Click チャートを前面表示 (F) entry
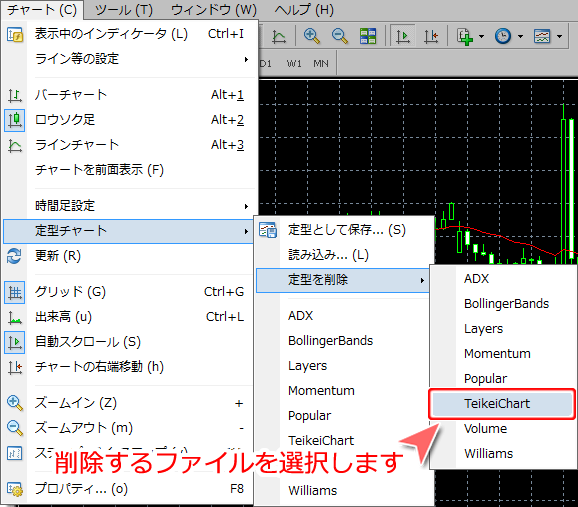Image resolution: width=578 pixels, height=507 pixels. (x=128, y=170)
